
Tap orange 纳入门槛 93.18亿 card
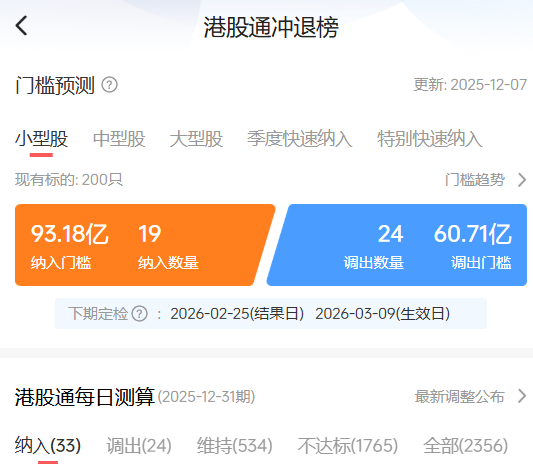pos(145,245)
